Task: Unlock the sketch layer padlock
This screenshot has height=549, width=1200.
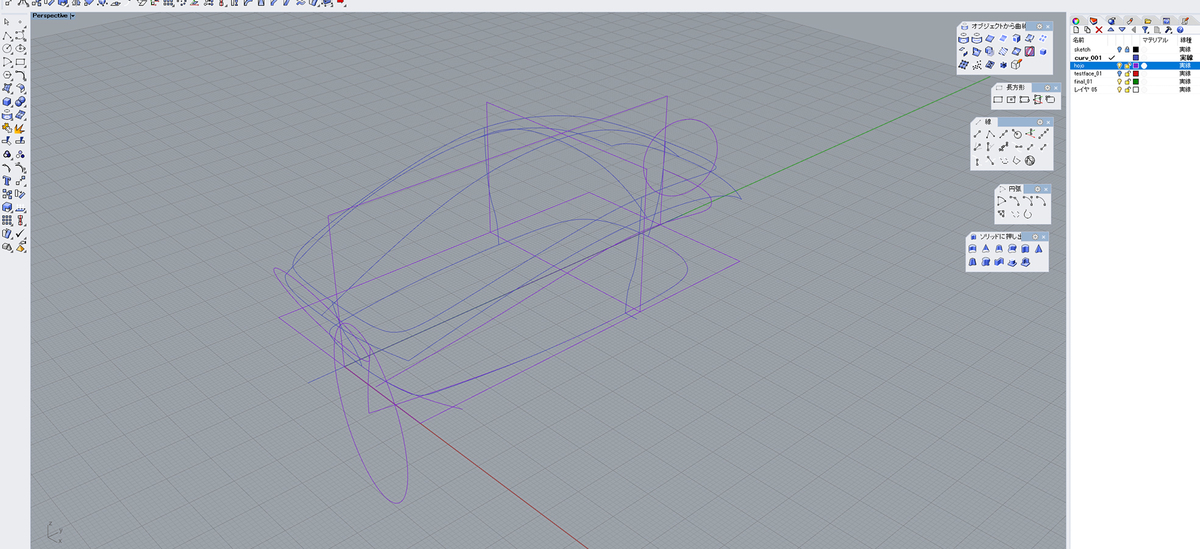Action: (x=1127, y=49)
